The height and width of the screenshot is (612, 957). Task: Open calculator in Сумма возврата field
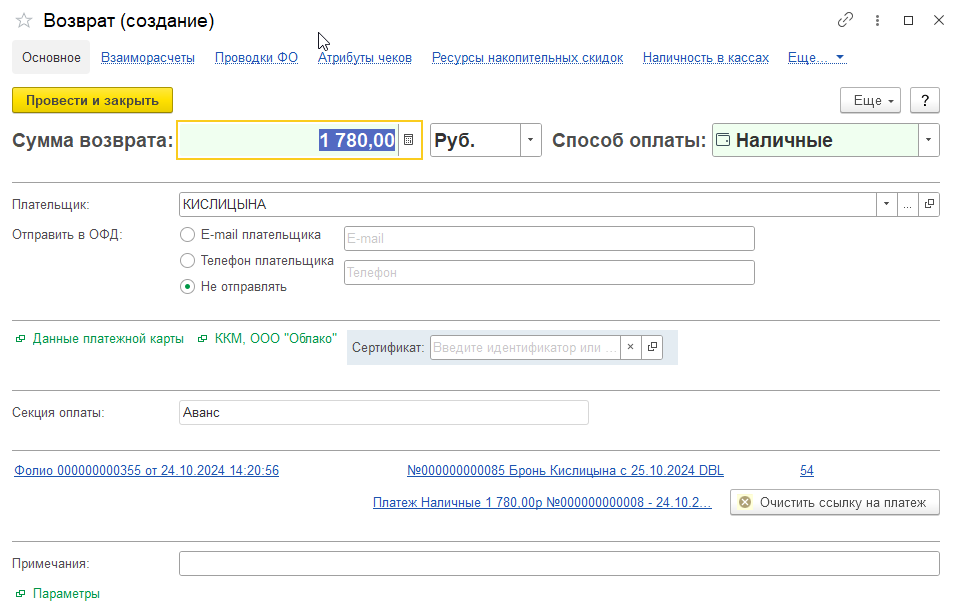[408, 140]
